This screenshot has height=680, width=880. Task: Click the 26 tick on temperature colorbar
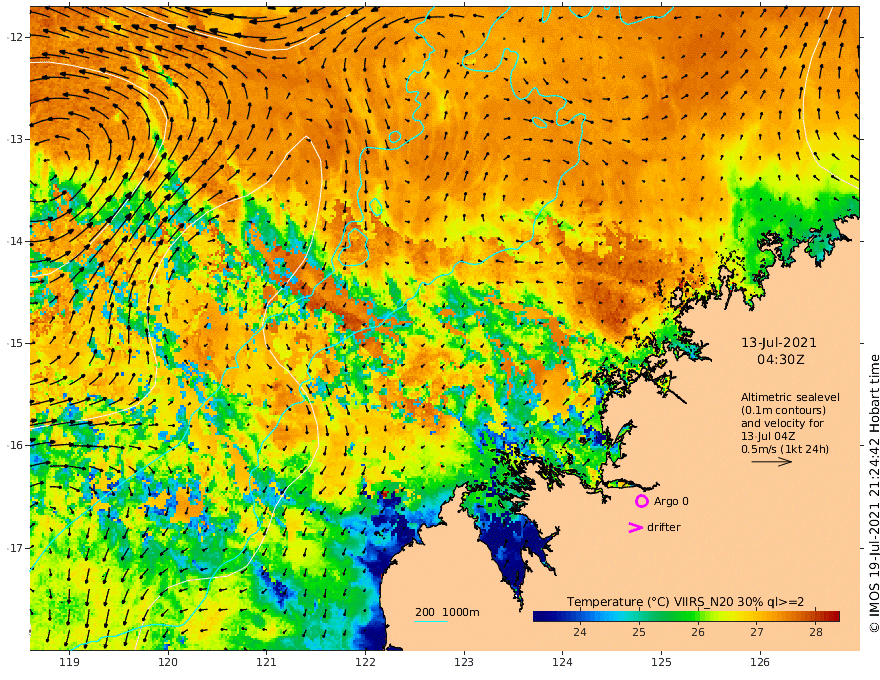click(x=698, y=632)
